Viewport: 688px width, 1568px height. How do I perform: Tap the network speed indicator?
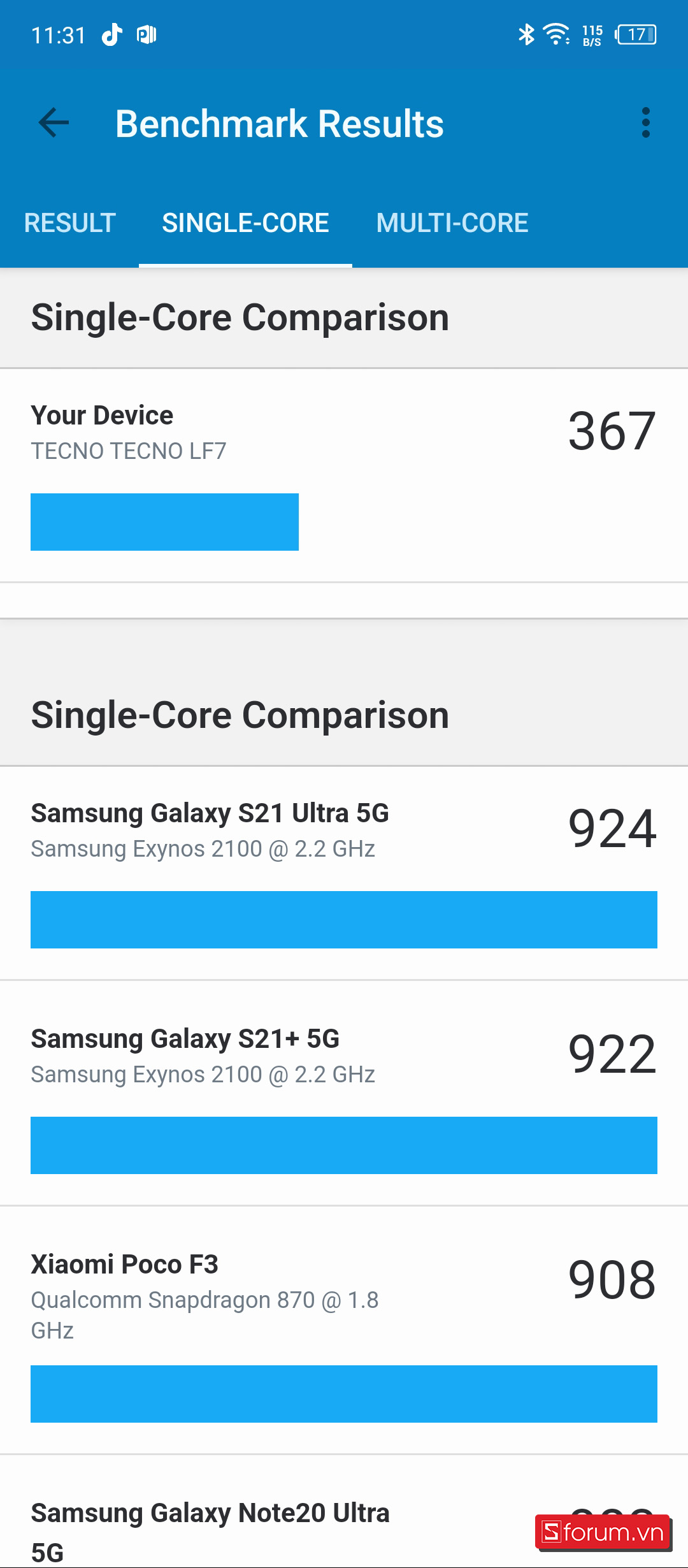coord(592,36)
